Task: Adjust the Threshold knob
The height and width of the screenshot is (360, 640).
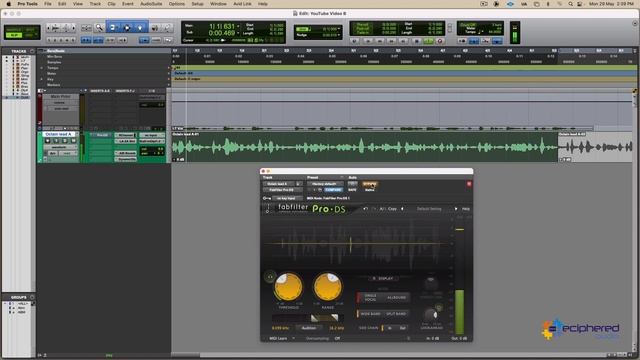Action: (x=289, y=287)
